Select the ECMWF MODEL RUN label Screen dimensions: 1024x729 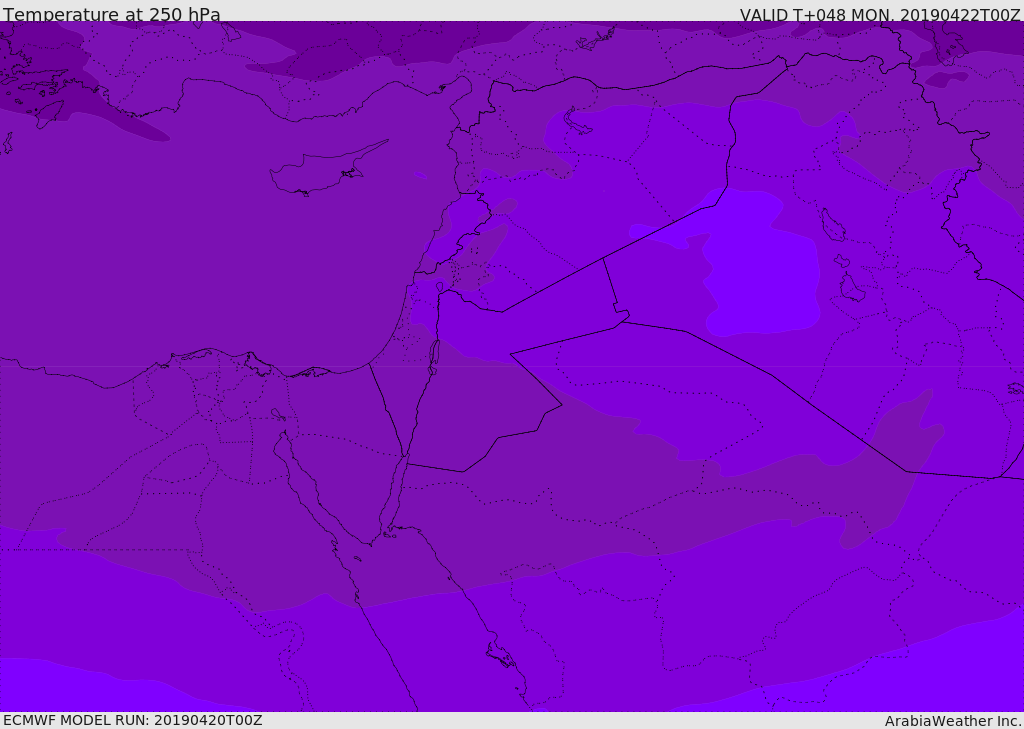click(132, 720)
